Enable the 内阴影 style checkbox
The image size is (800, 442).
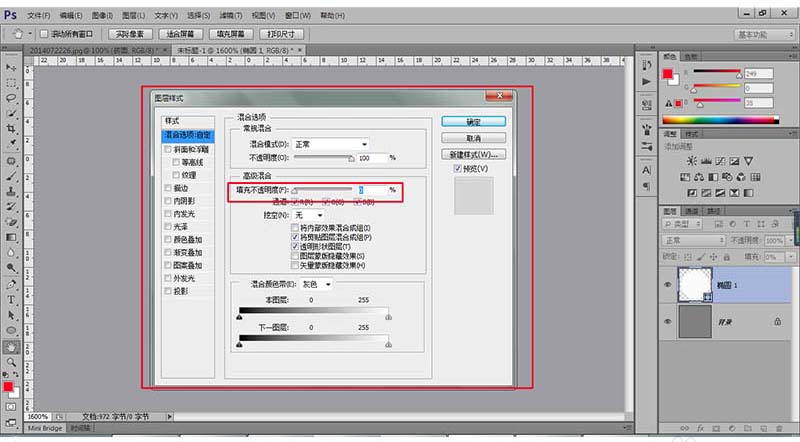168,201
